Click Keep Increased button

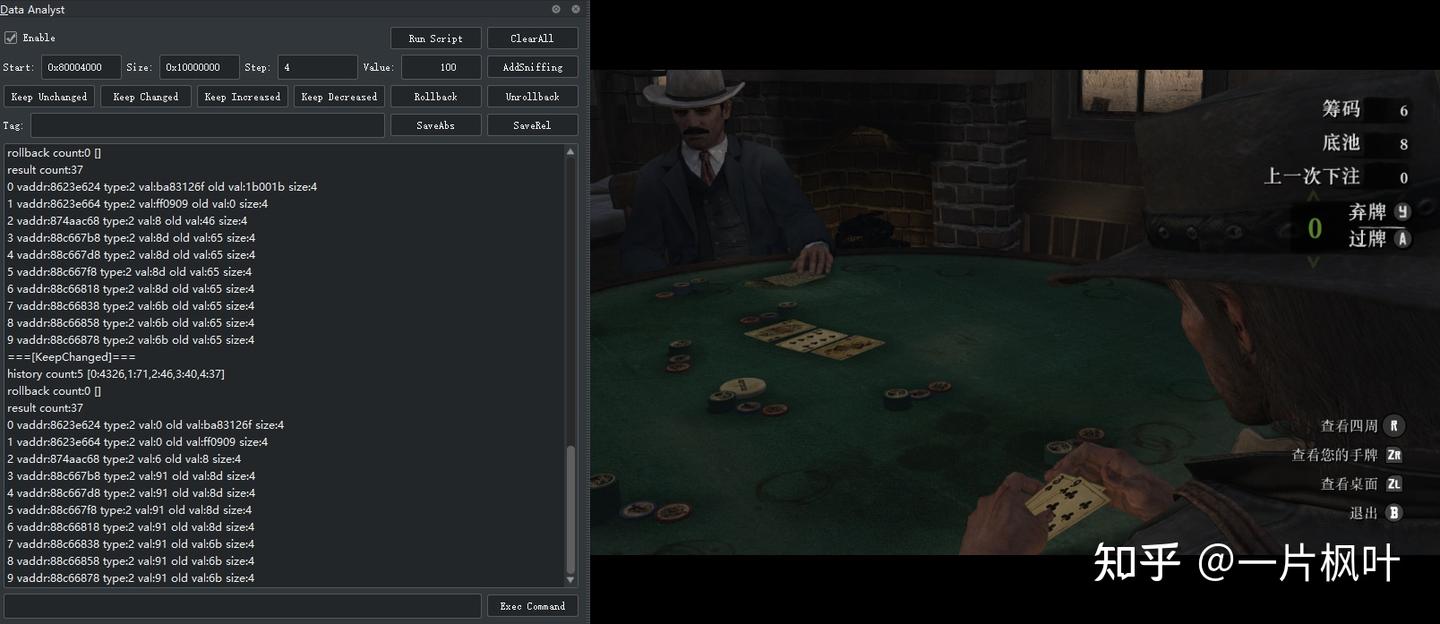pyautogui.click(x=242, y=97)
